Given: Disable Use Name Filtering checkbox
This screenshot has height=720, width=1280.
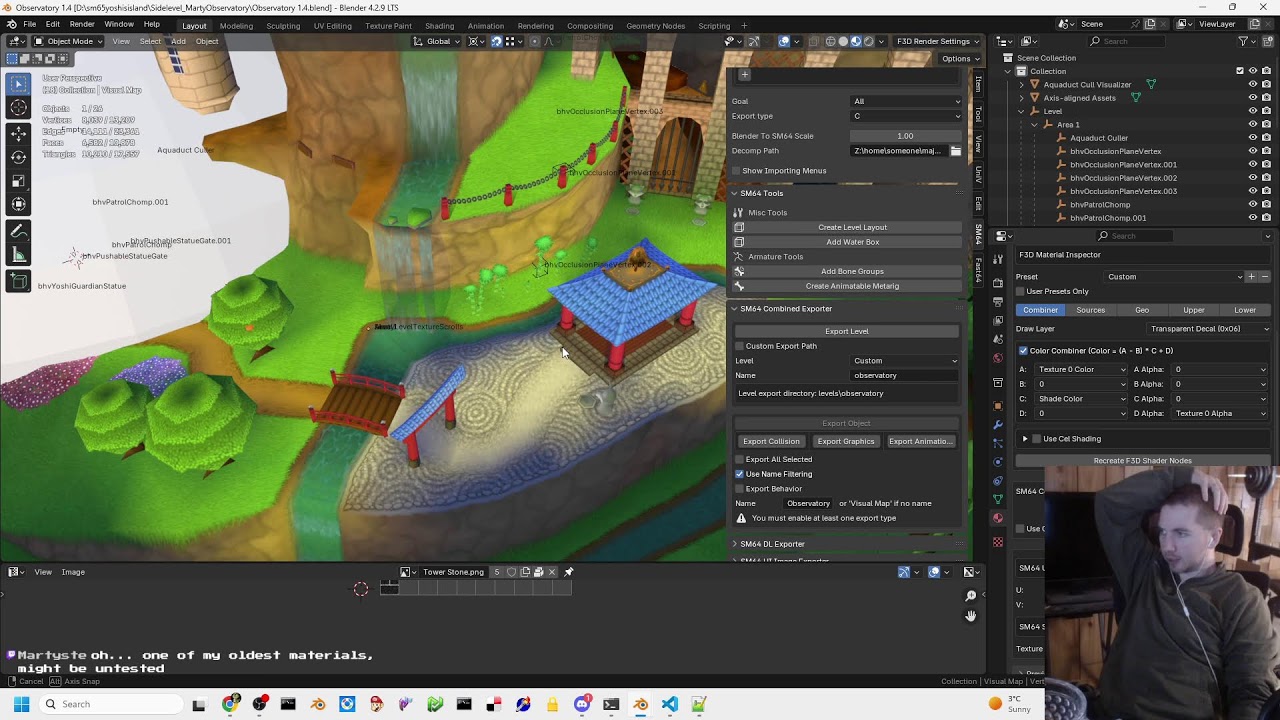Looking at the screenshot, I should click(740, 474).
